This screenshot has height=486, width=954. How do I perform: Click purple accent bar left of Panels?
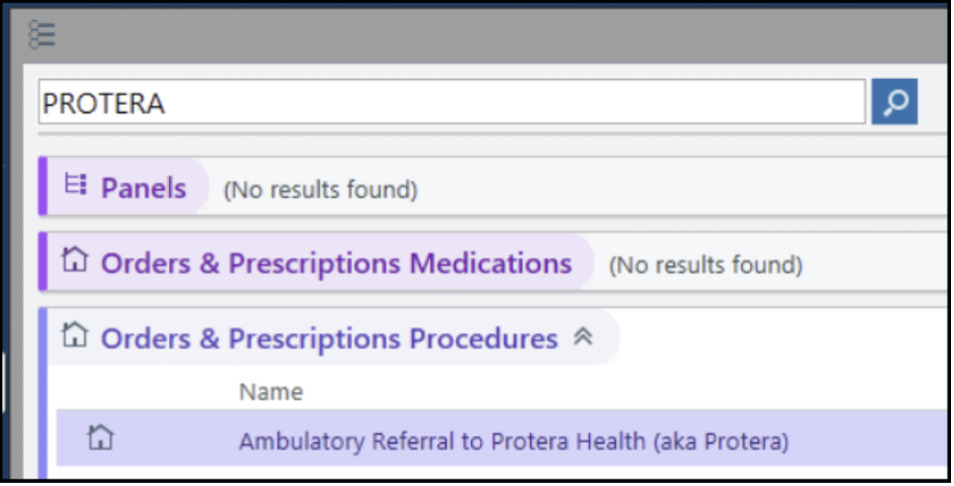(43, 186)
